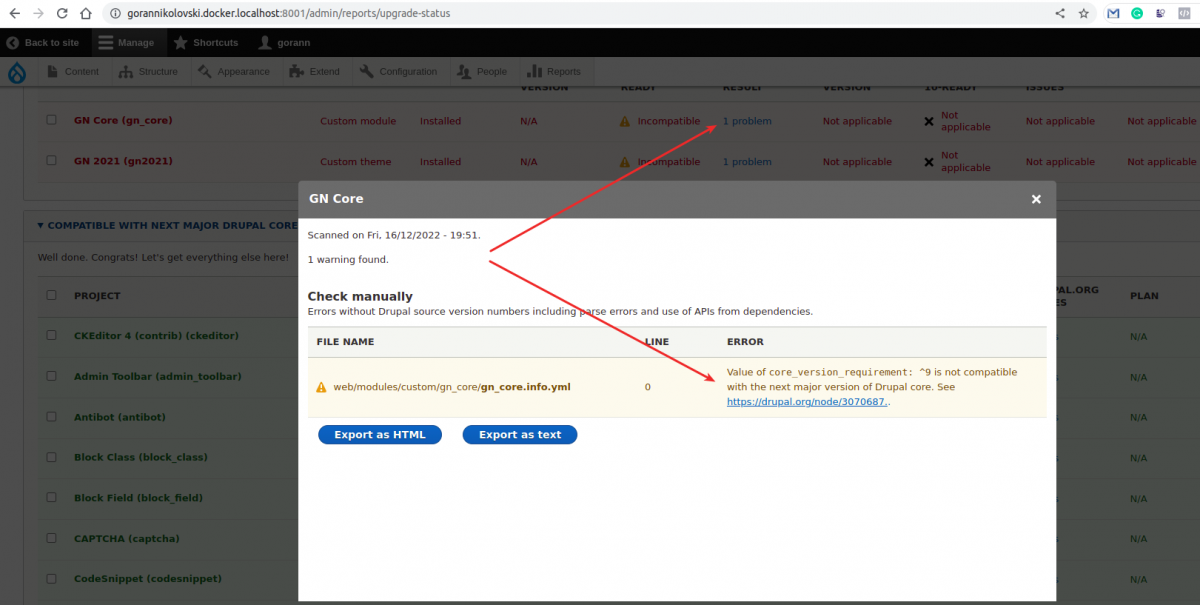Open the Shortcuts menu
Image resolution: width=1200 pixels, height=605 pixels.
(x=206, y=43)
